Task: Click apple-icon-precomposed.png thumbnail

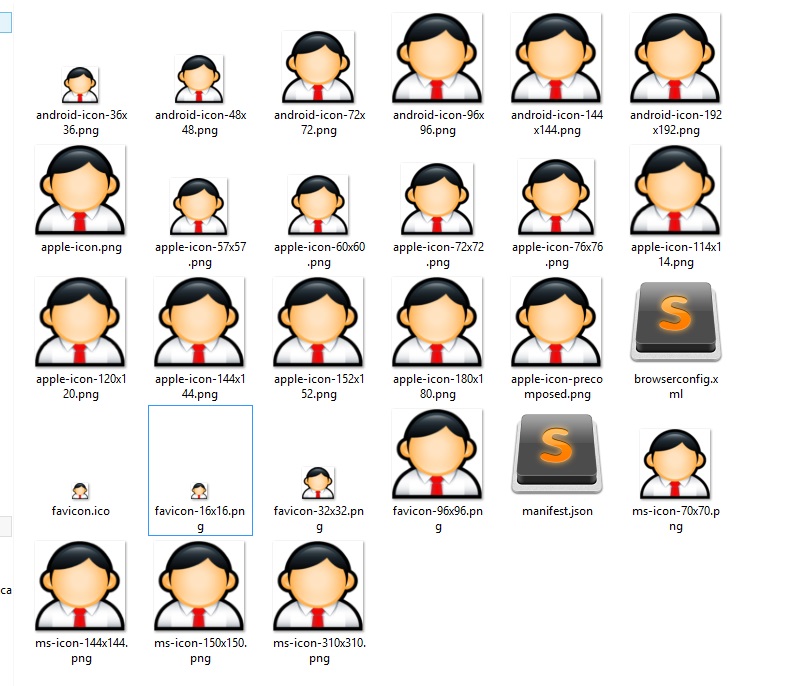Action: tap(556, 323)
